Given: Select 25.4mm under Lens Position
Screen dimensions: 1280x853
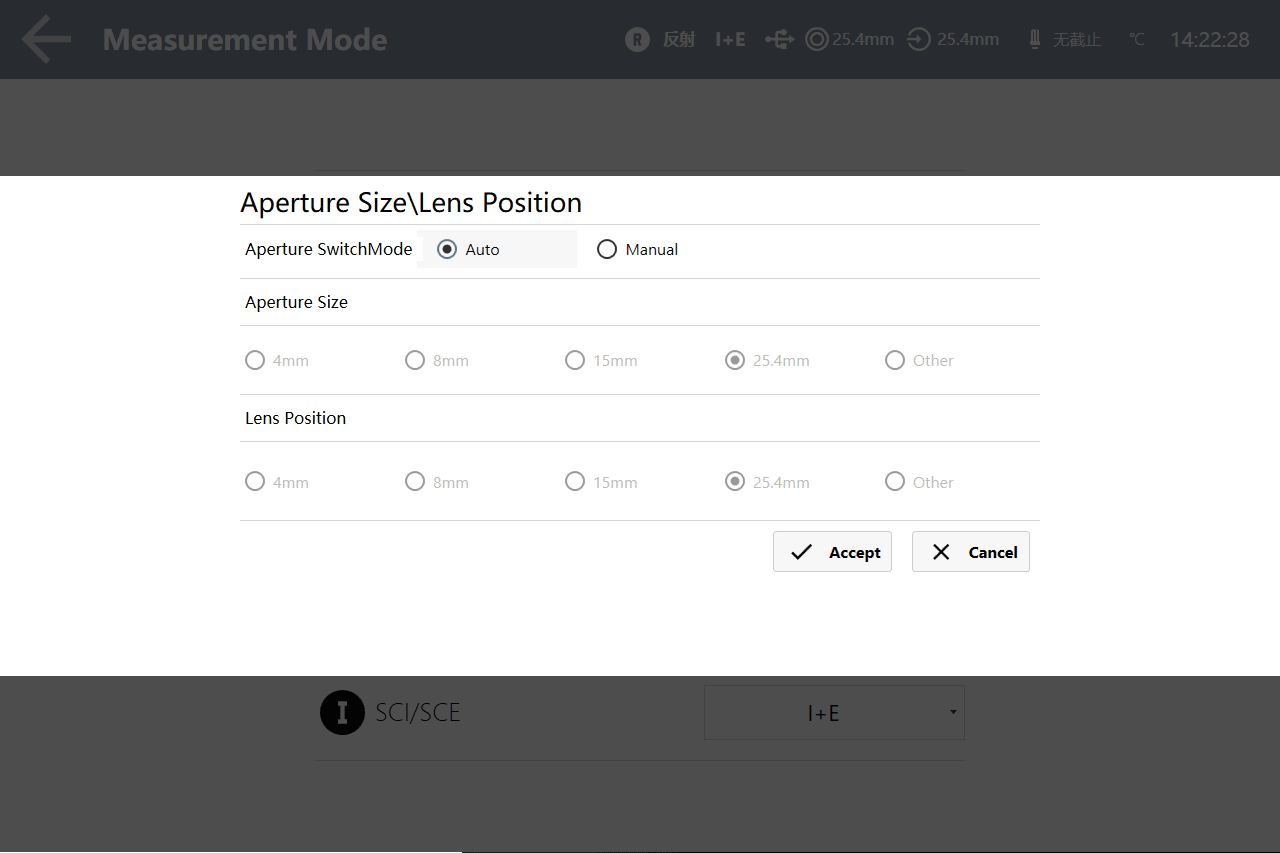Looking at the screenshot, I should pyautogui.click(x=735, y=482).
